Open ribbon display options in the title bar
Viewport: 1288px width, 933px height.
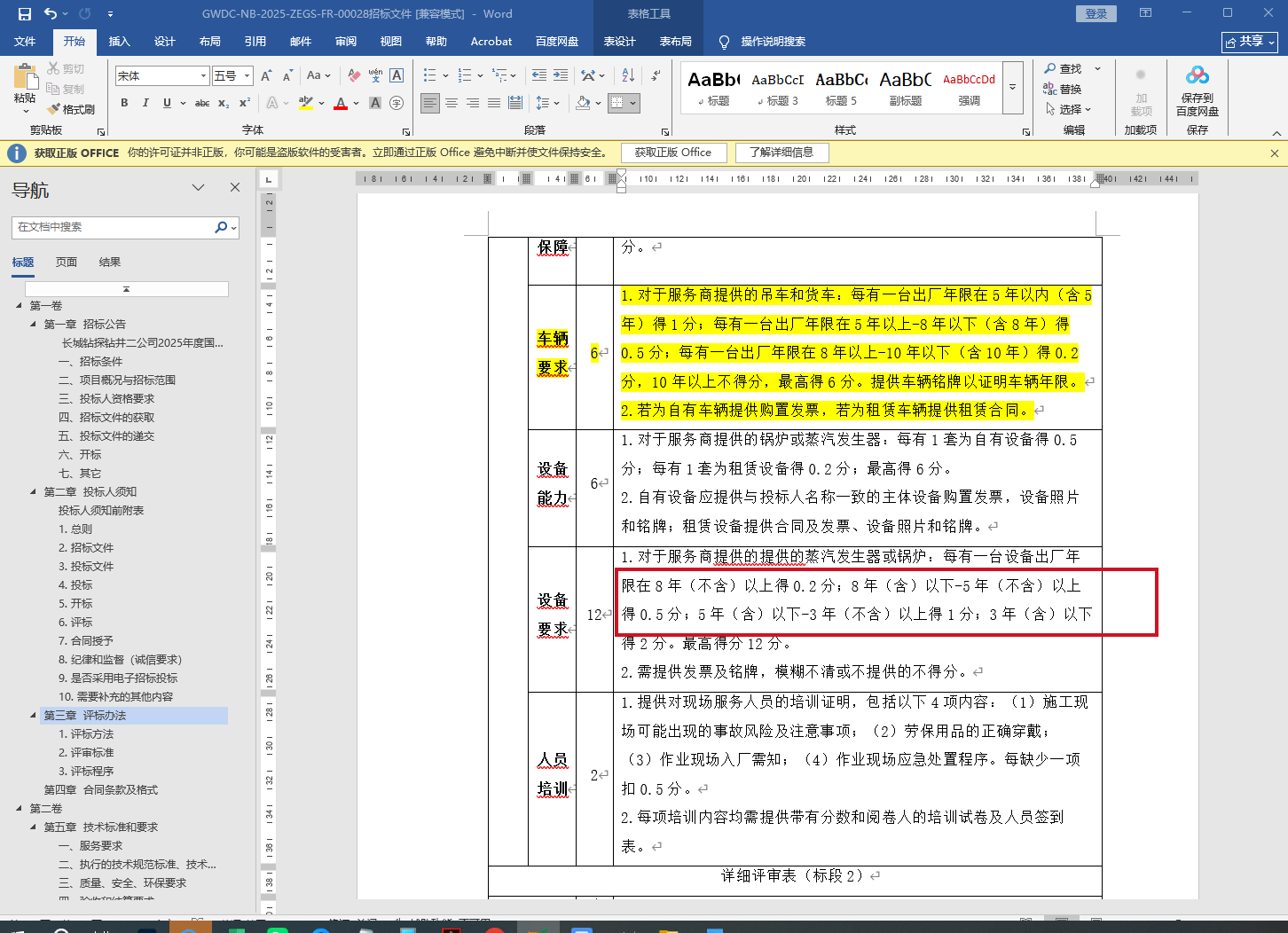point(1146,13)
